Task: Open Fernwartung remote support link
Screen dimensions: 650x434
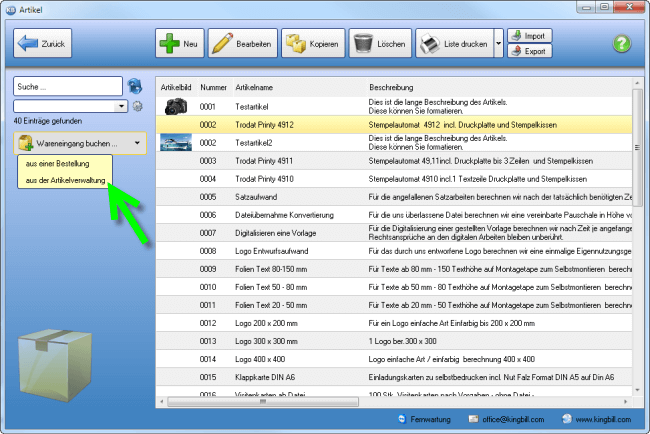Action: click(x=430, y=419)
